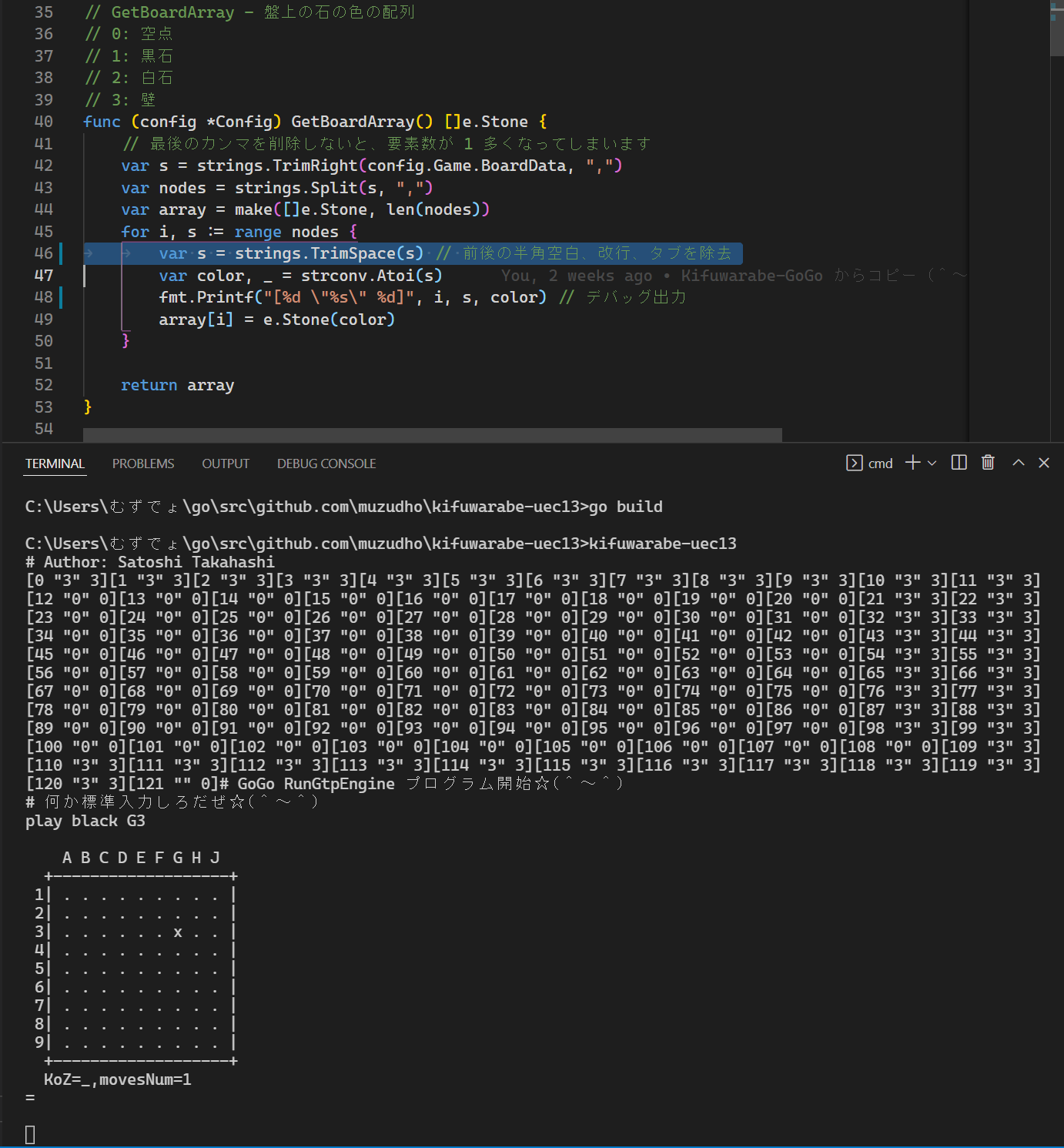Viewport: 1064px width, 1148px height.
Task: Open a new terminal with plus icon
Action: (x=912, y=463)
